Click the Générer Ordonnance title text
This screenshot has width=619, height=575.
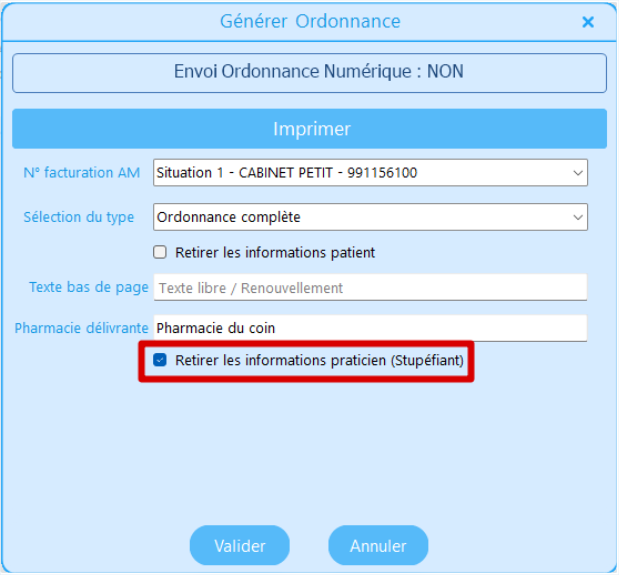(x=310, y=21)
